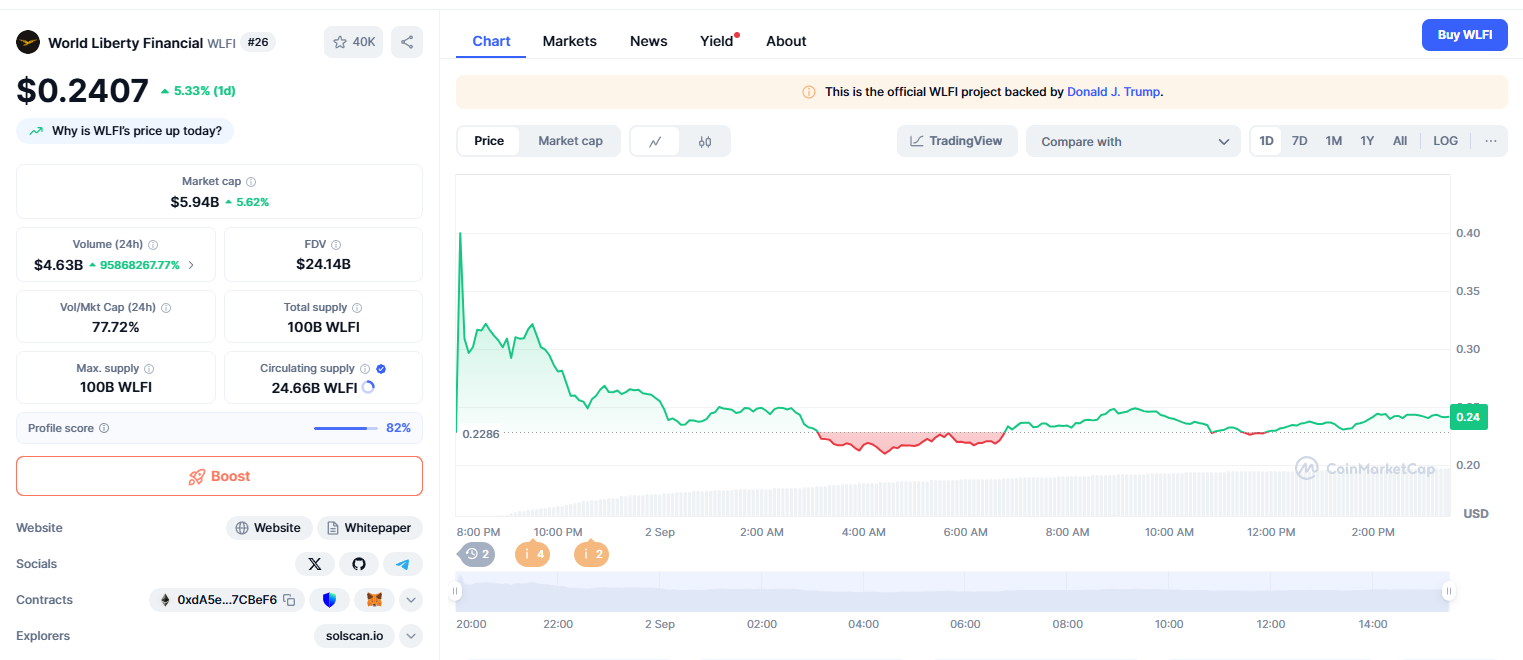
Task: Click the left handle of range slider
Action: (x=456, y=592)
